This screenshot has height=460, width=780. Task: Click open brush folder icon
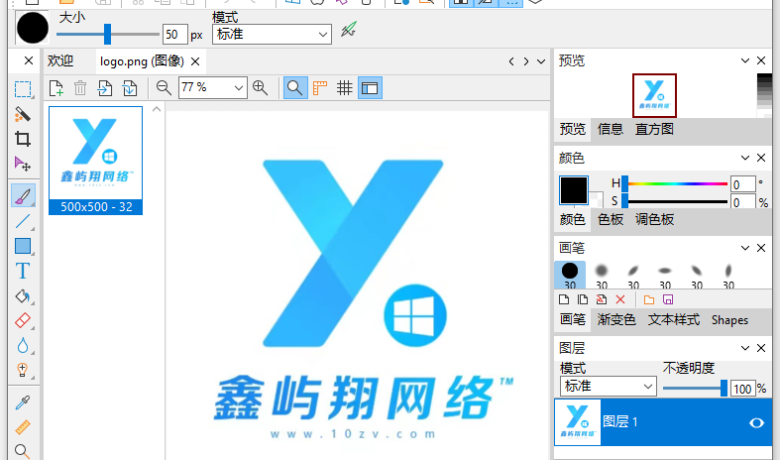[x=649, y=299]
